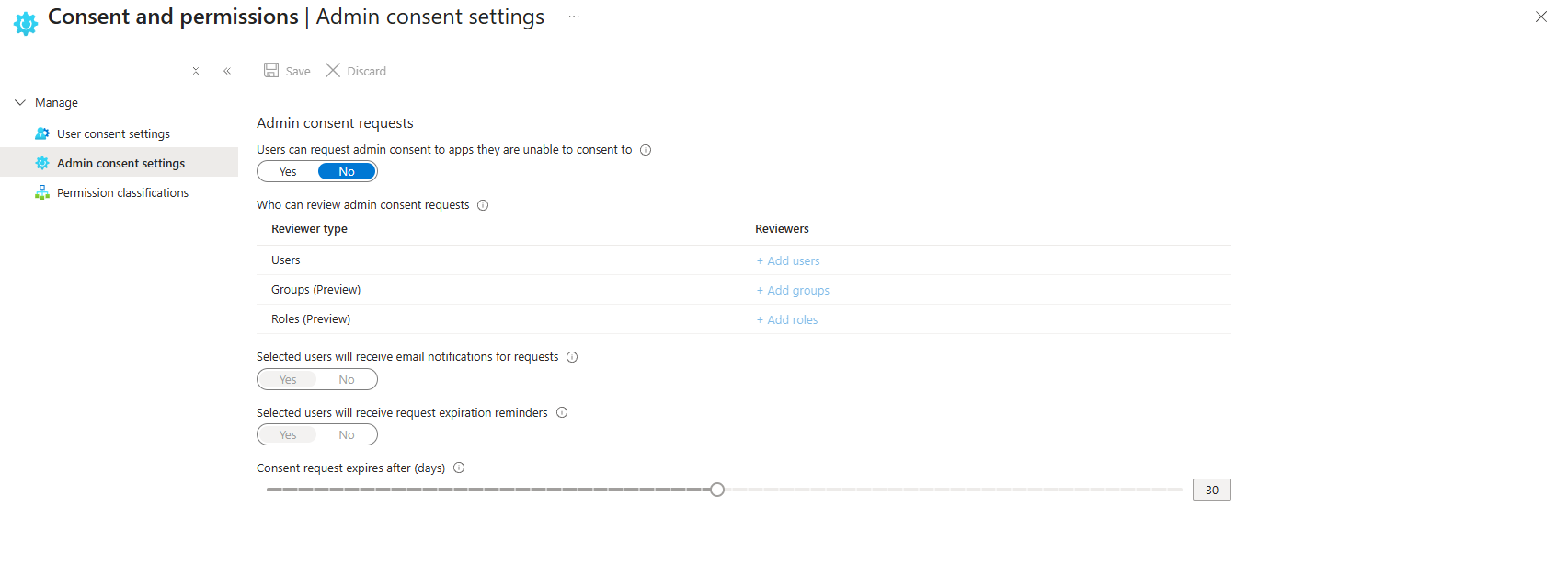Open Admin consent settings menu item
Screen dimensions: 1568x566
click(120, 163)
